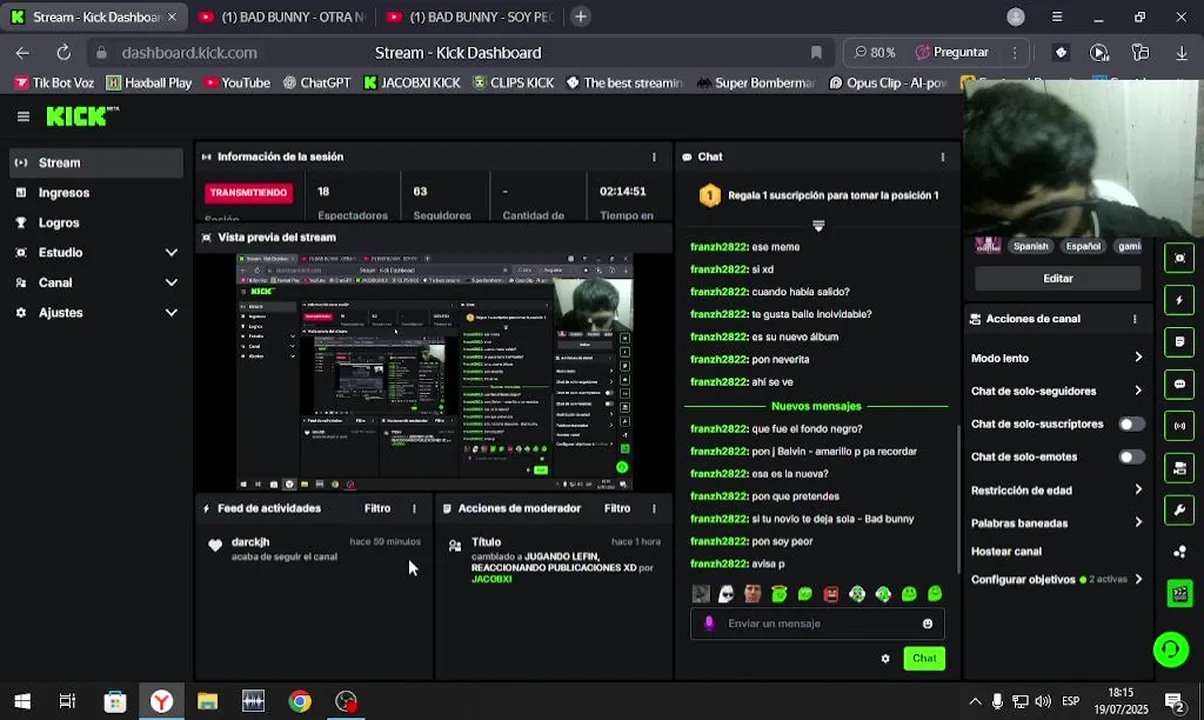This screenshot has width=1204, height=720.
Task: Reload the dashboard page
Action: 63,53
